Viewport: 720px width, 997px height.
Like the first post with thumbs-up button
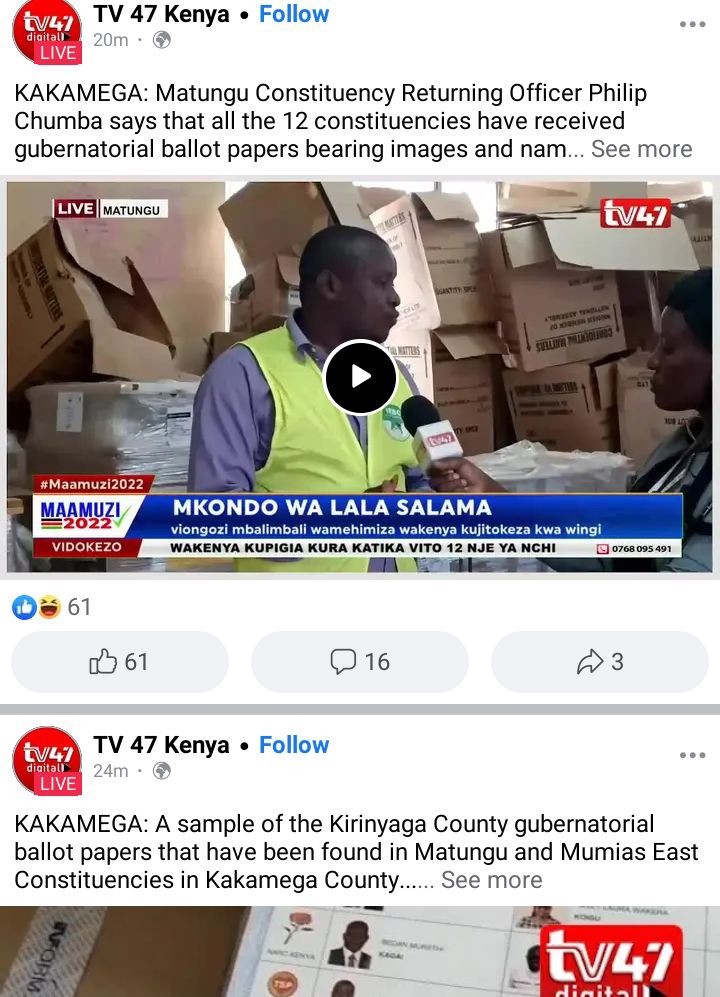[120, 662]
